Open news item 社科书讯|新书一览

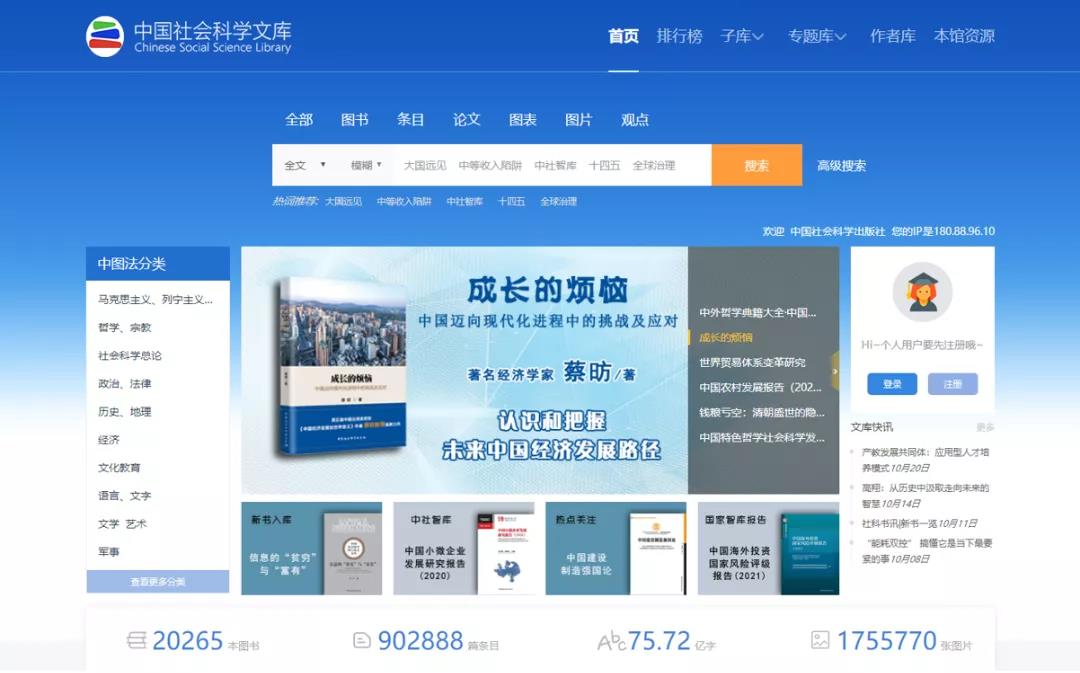click(x=919, y=524)
